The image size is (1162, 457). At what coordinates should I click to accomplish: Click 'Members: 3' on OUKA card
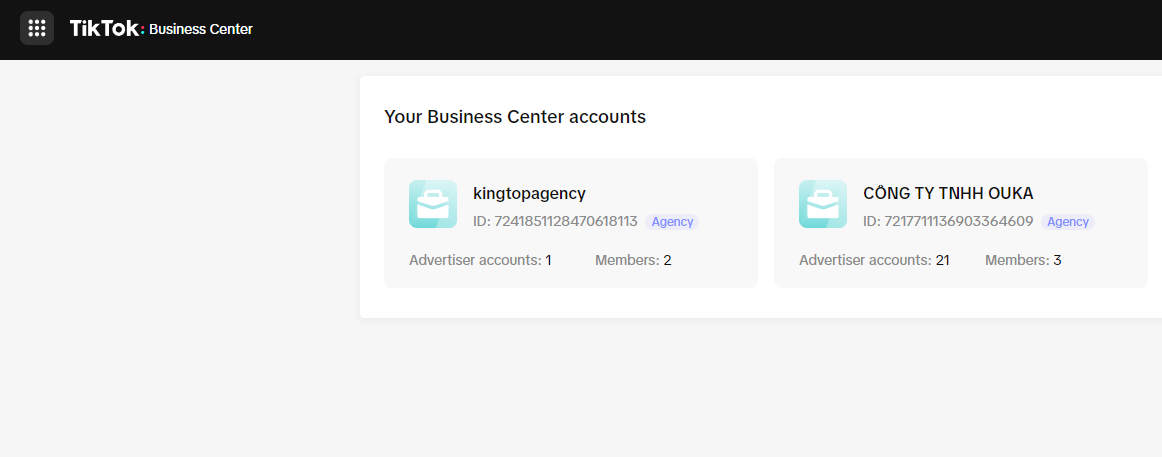[x=1023, y=260]
